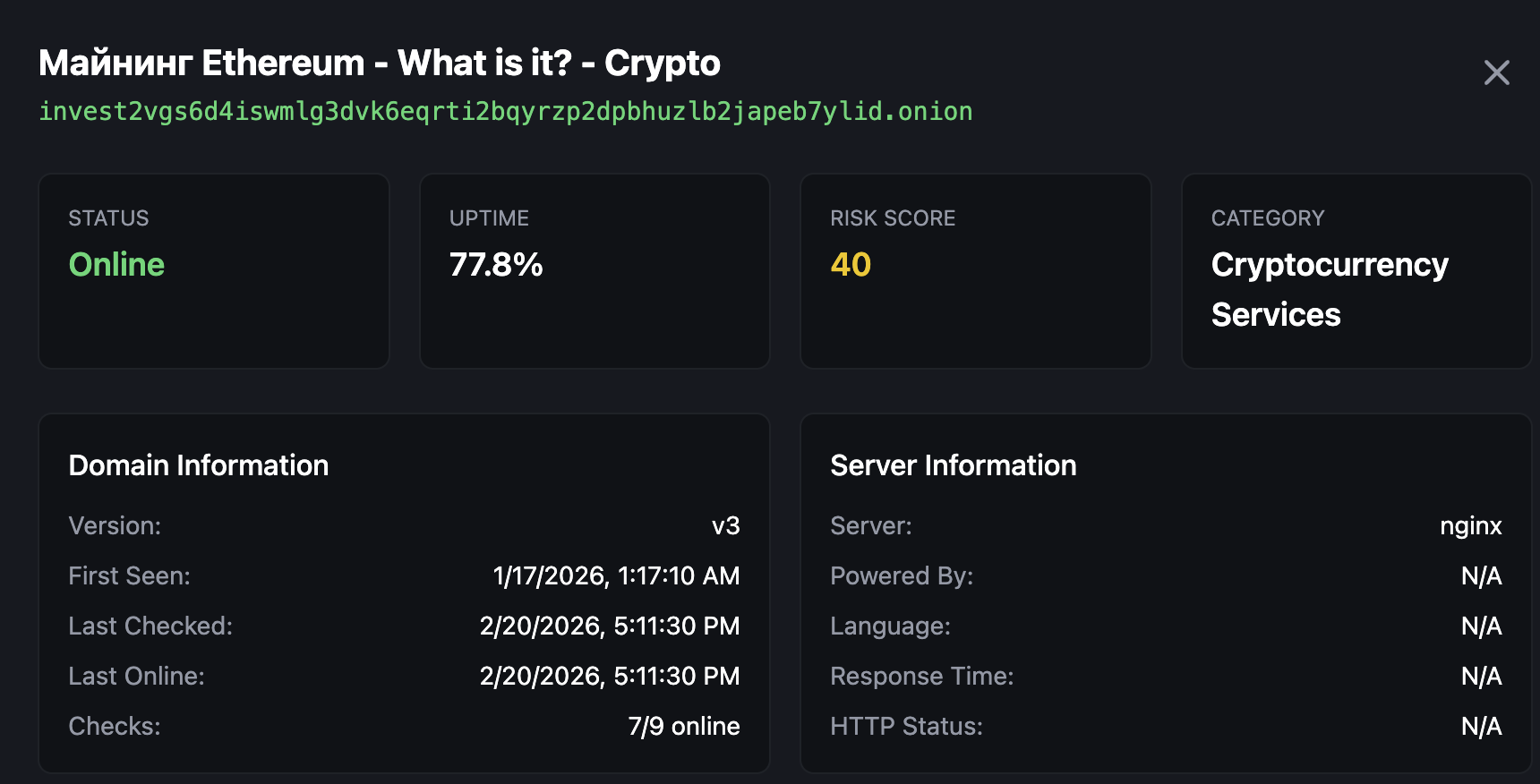Click the 'Server:' field label
Image resolution: width=1540 pixels, height=784 pixels.
(x=871, y=525)
